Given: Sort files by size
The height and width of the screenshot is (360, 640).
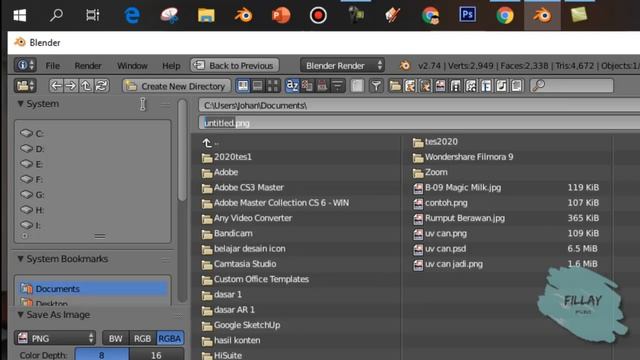Looking at the screenshot, I should click(x=338, y=86).
